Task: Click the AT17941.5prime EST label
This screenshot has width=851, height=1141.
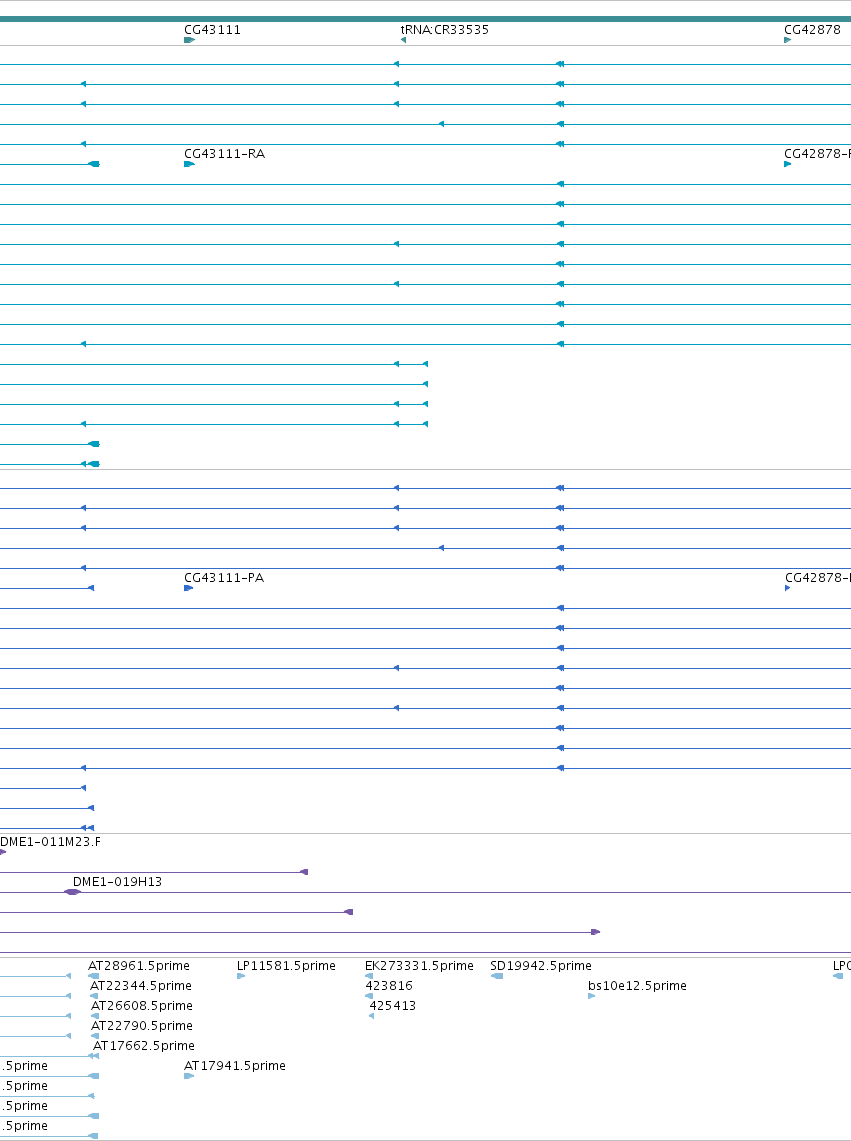Action: [235, 1066]
